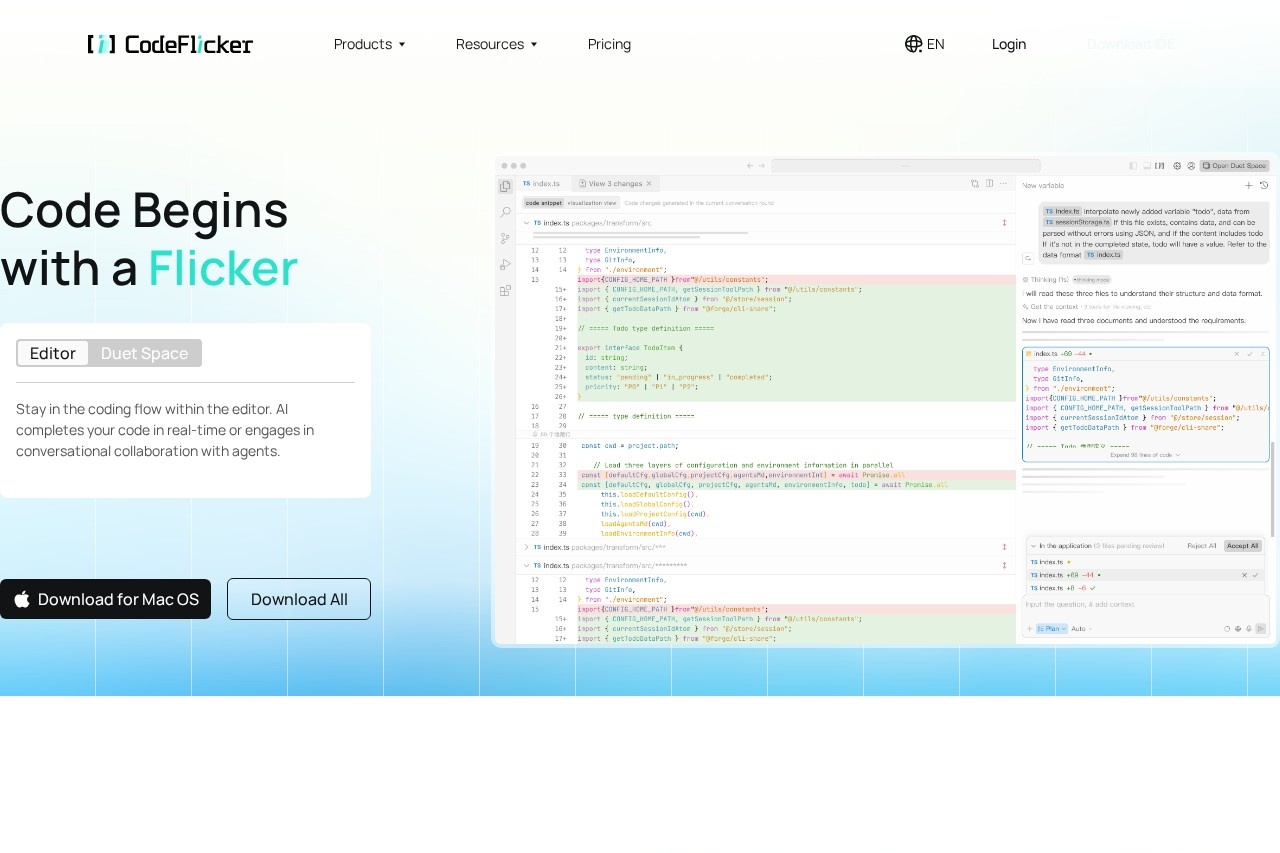Click Download for Mac OS button
Image resolution: width=1280 pixels, height=853 pixels.
pyautogui.click(x=105, y=599)
